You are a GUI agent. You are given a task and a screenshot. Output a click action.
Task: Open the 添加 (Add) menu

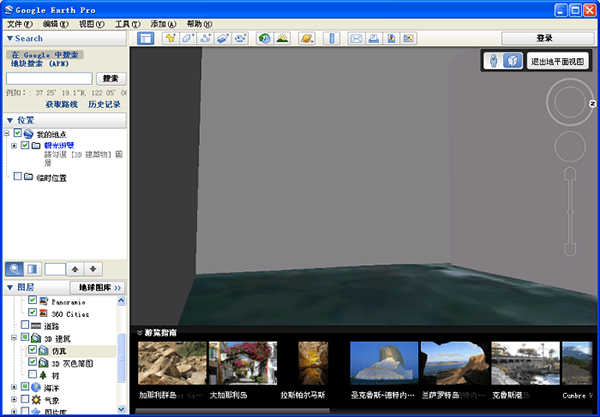pos(163,23)
